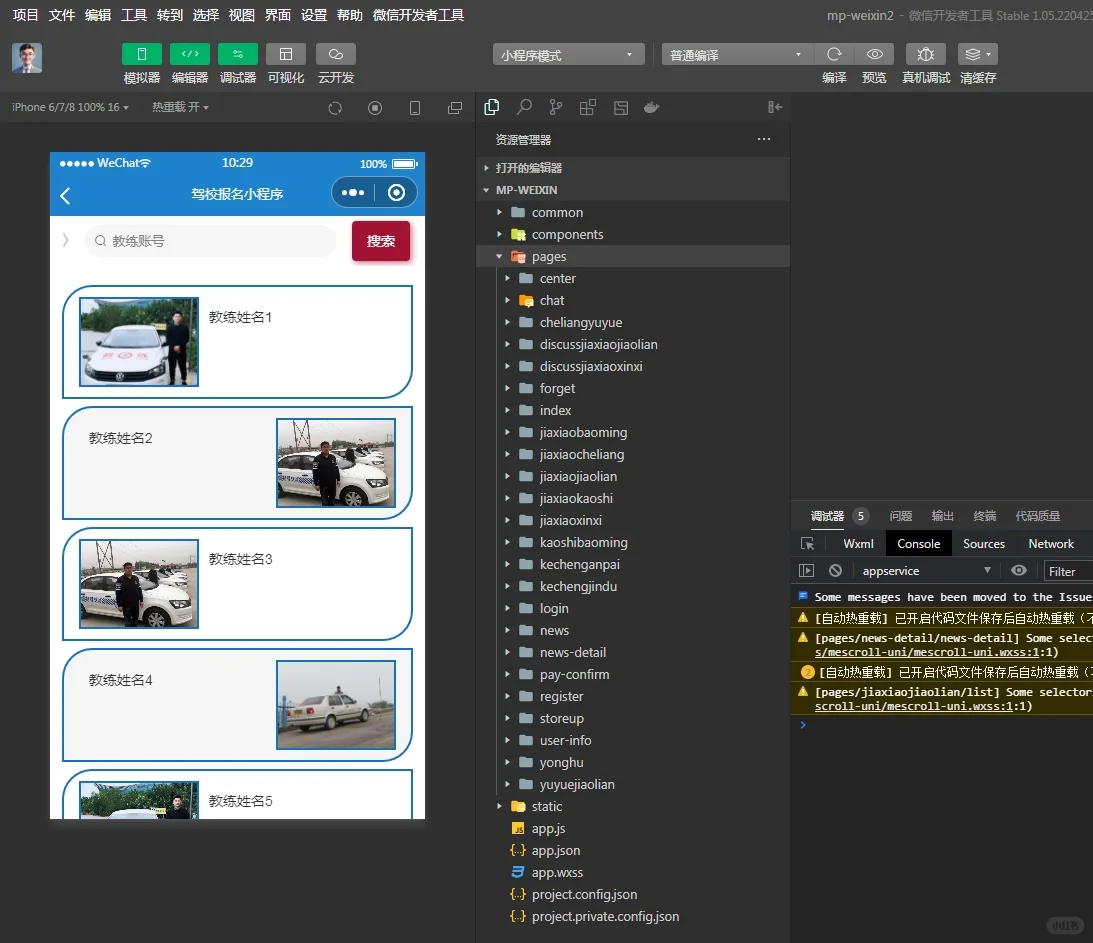Toggle the console live expression eye icon
Viewport: 1093px width, 943px height.
[1018, 571]
